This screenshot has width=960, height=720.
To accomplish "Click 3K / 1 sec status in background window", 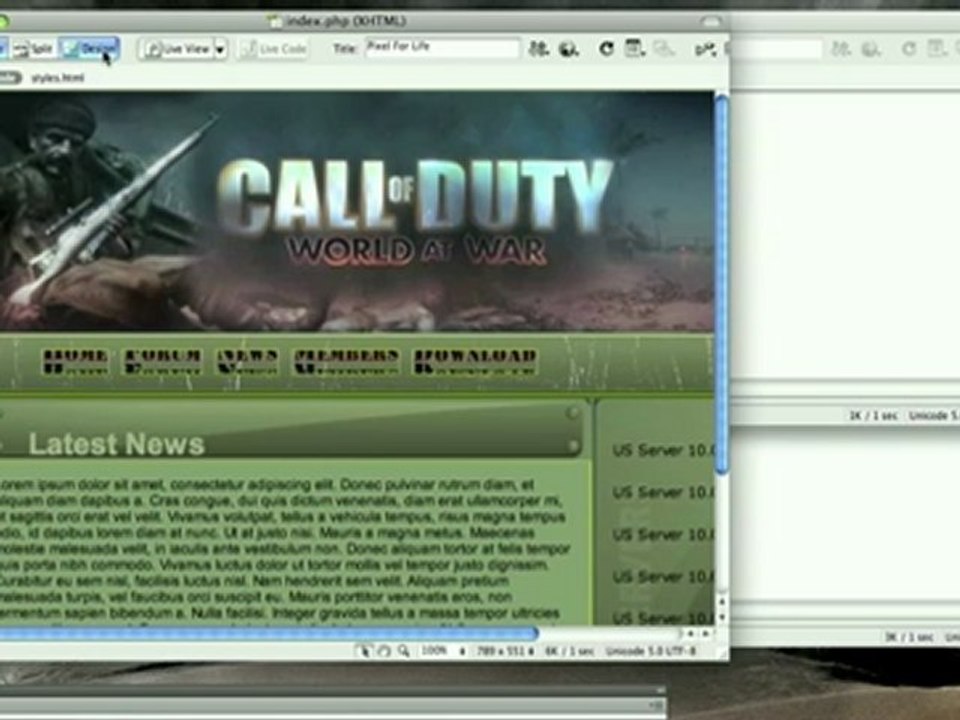I will [x=909, y=637].
